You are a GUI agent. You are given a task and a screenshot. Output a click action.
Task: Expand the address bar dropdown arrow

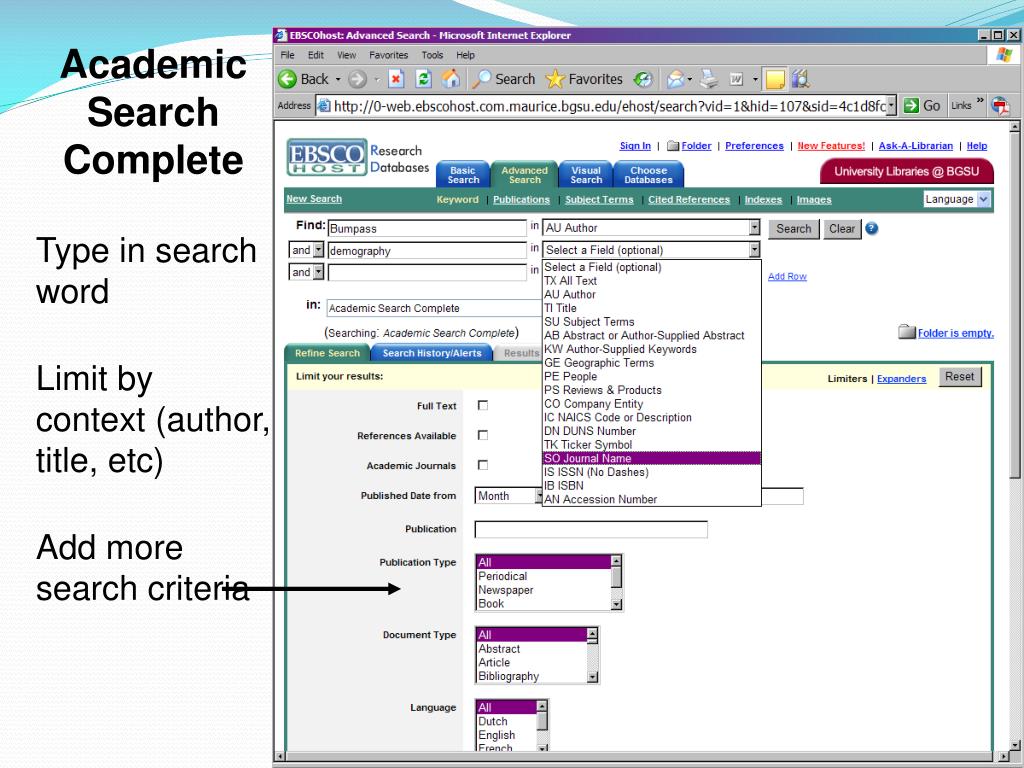point(891,106)
